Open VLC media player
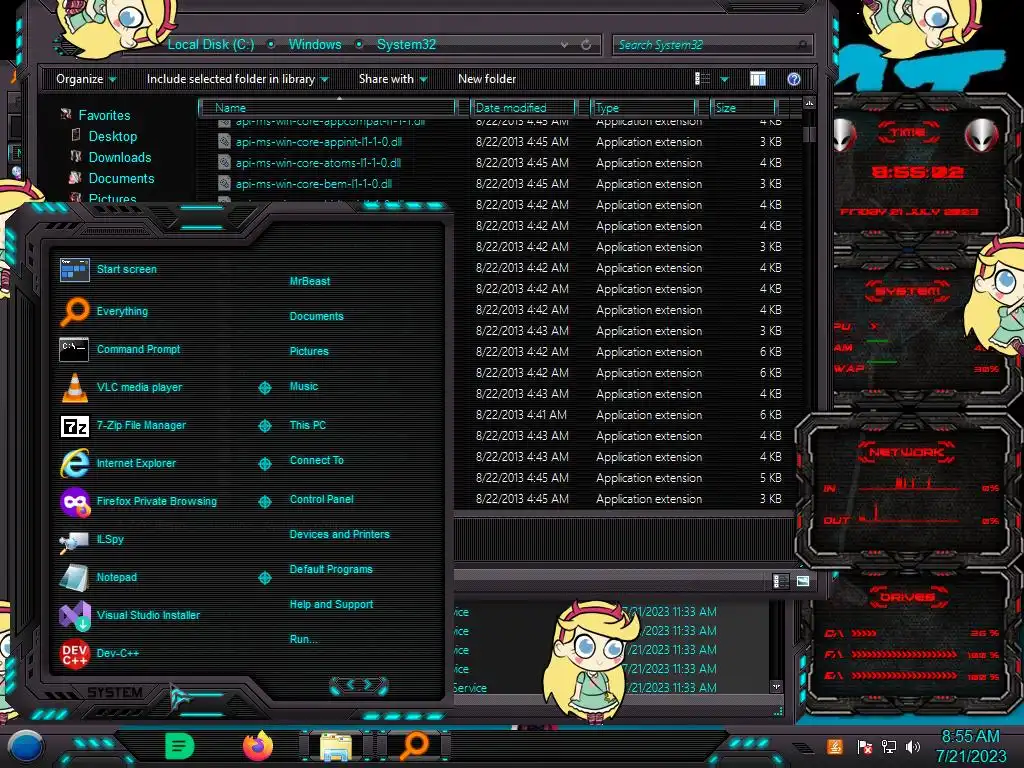 (121, 387)
